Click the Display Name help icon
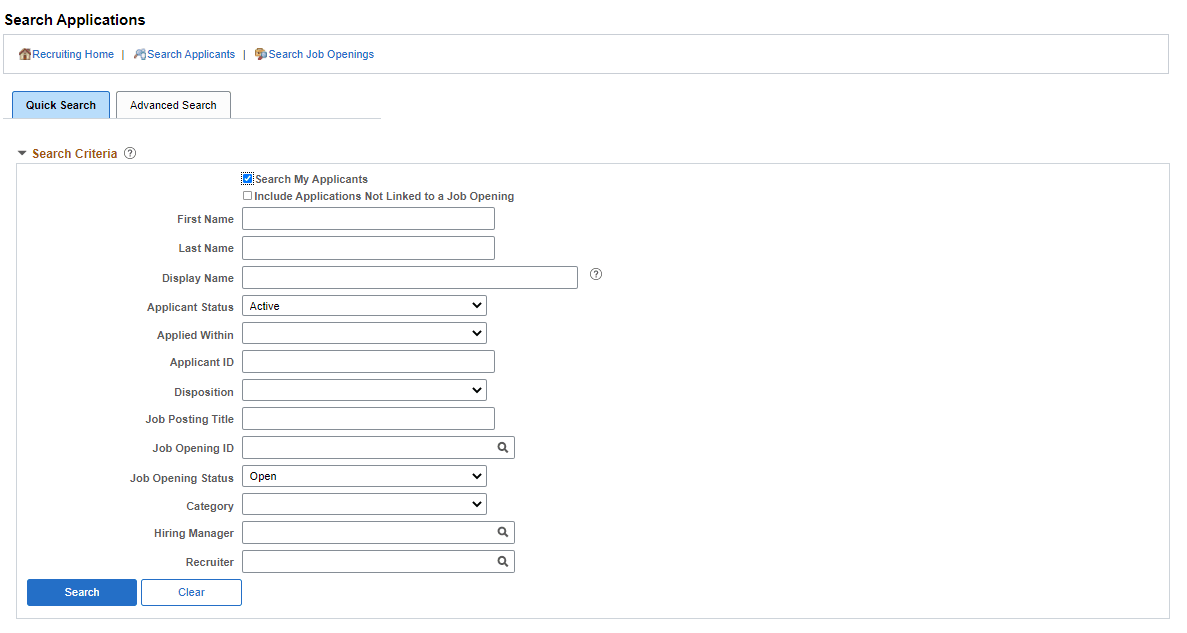The image size is (1187, 633). (596, 274)
